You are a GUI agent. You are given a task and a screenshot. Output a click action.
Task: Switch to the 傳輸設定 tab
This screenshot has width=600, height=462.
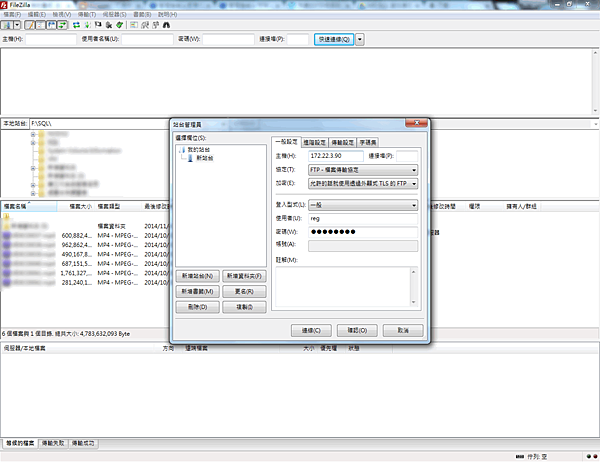coord(343,143)
